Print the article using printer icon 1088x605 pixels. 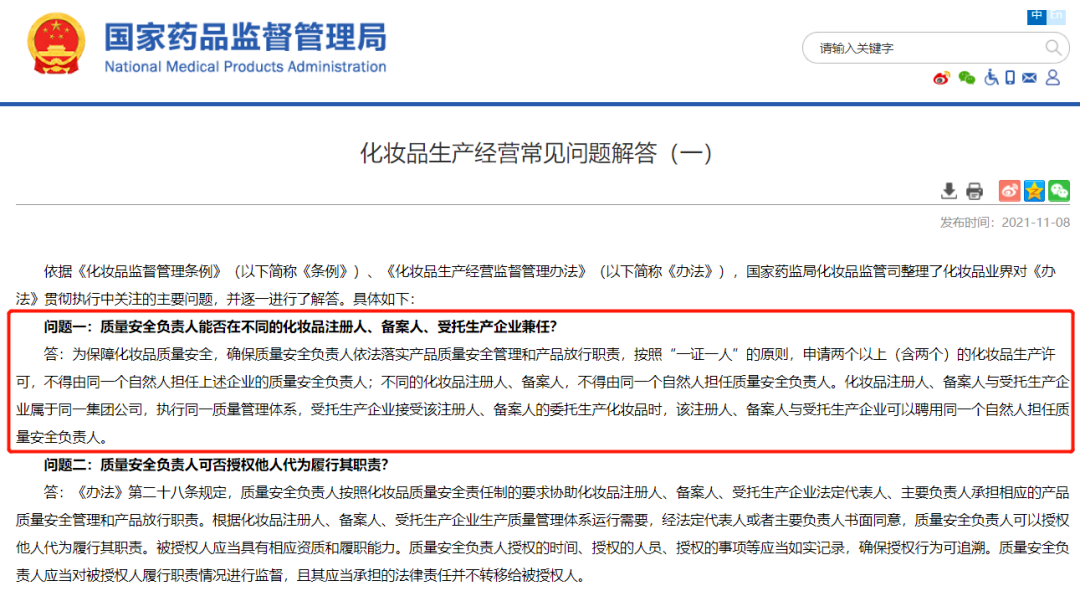(x=974, y=191)
